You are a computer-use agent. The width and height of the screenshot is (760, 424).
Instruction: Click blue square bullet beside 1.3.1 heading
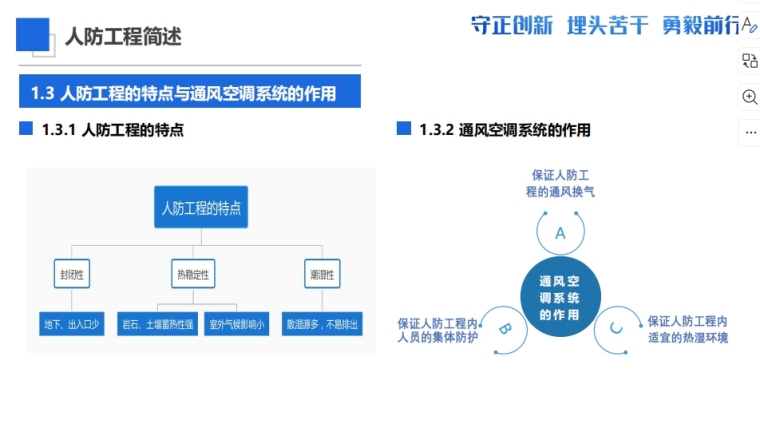tap(27, 129)
